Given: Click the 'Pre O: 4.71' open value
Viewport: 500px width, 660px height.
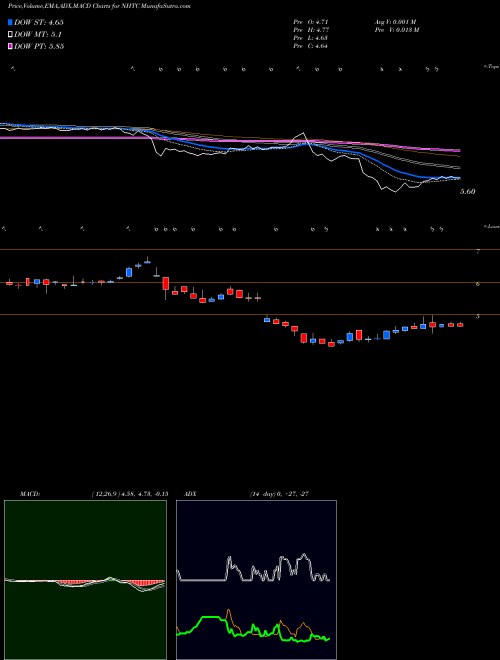Looking at the screenshot, I should coord(311,22).
